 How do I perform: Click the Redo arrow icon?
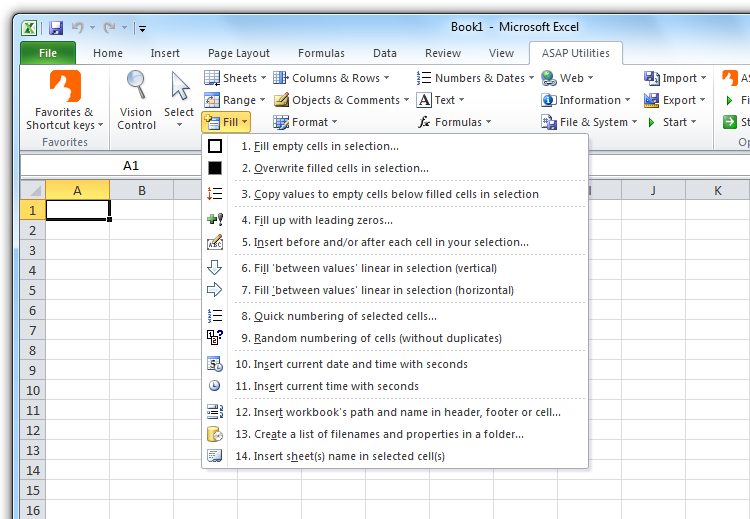tap(110, 27)
